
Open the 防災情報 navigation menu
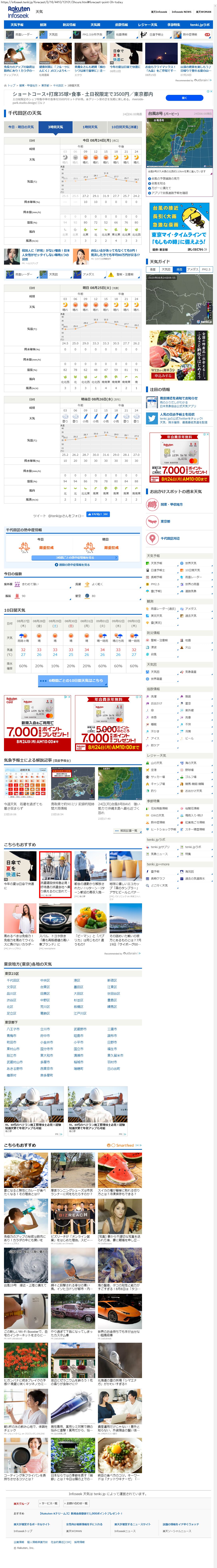[69, 25]
